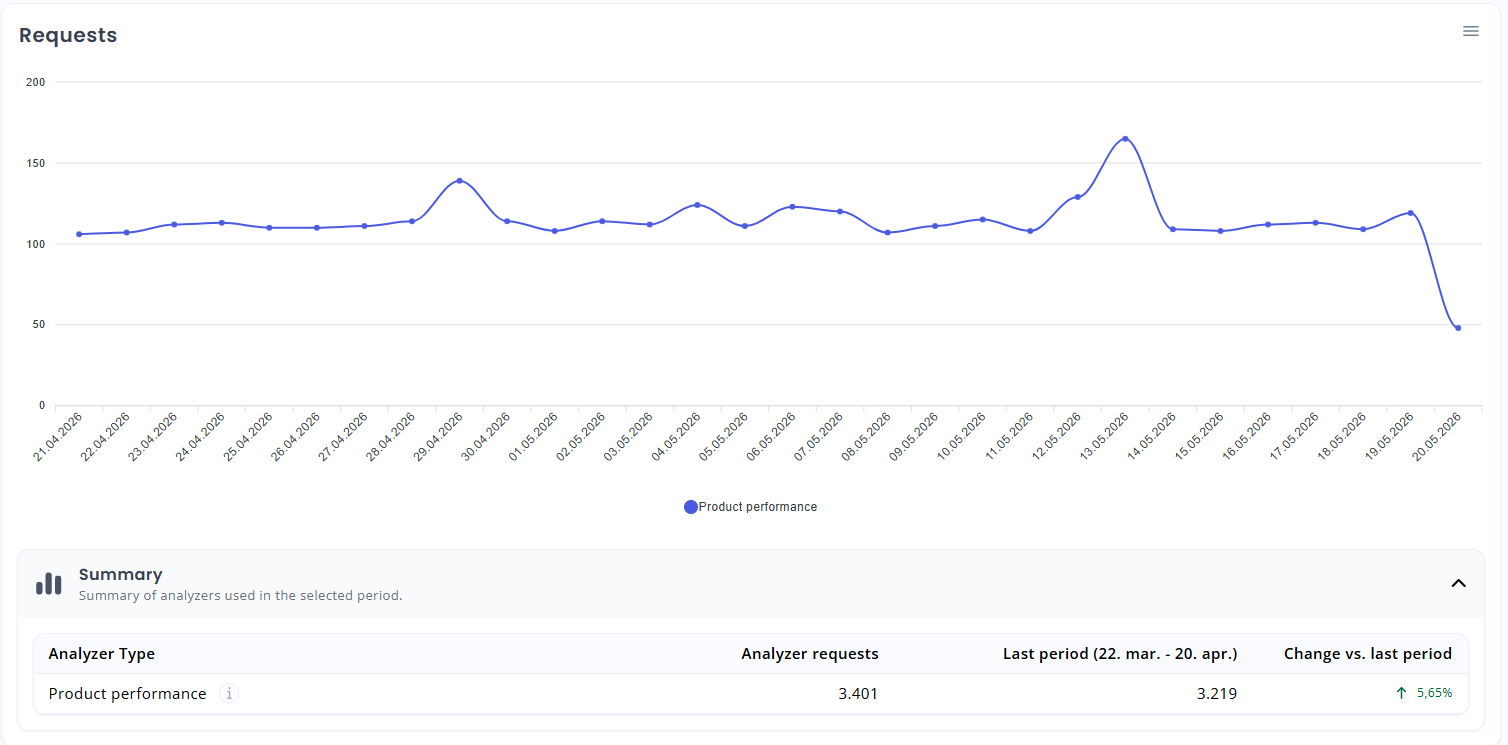Click the data point for 12.05.2026

[x=1077, y=197]
